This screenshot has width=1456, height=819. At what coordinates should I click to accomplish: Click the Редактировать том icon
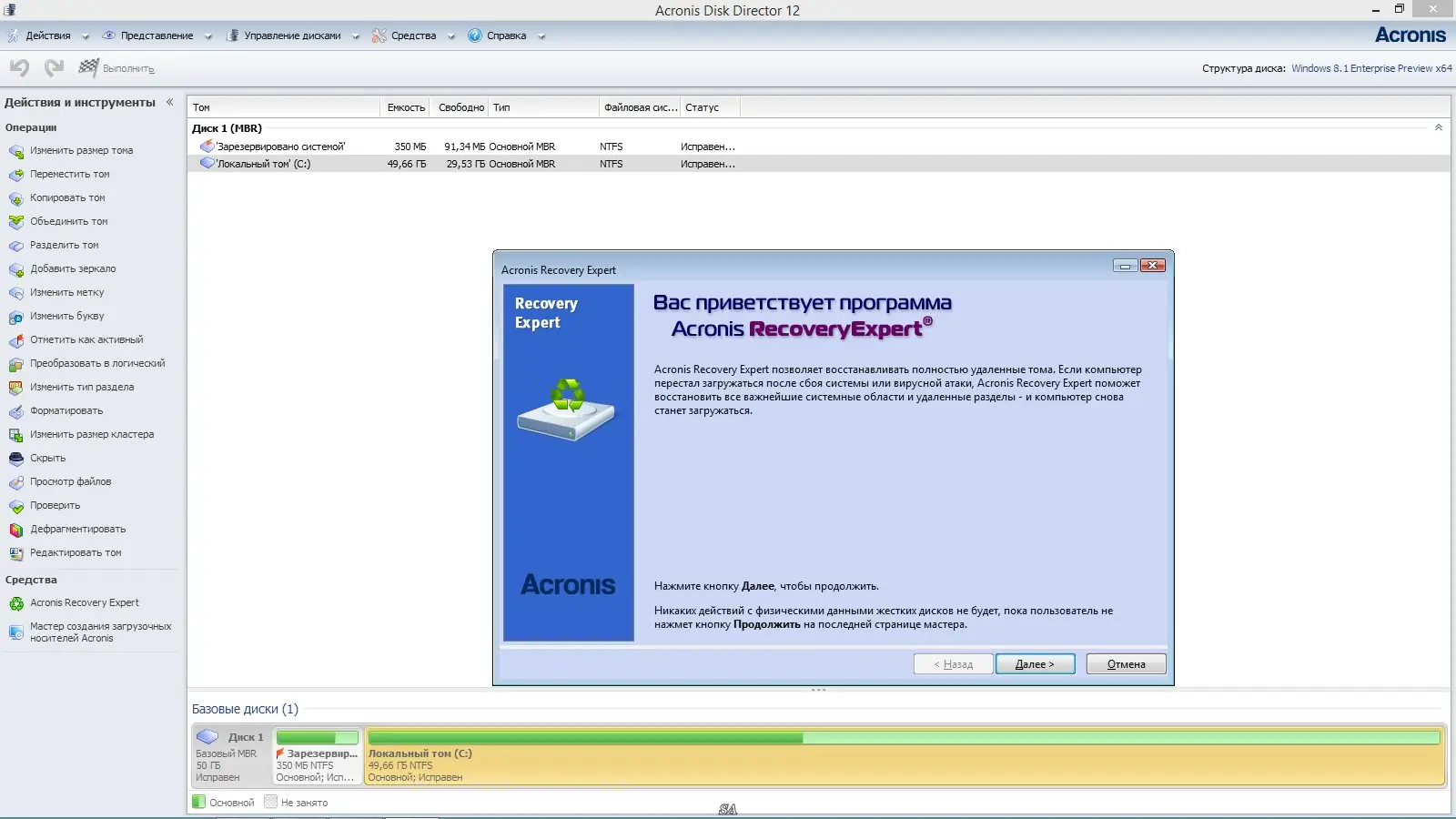point(16,553)
